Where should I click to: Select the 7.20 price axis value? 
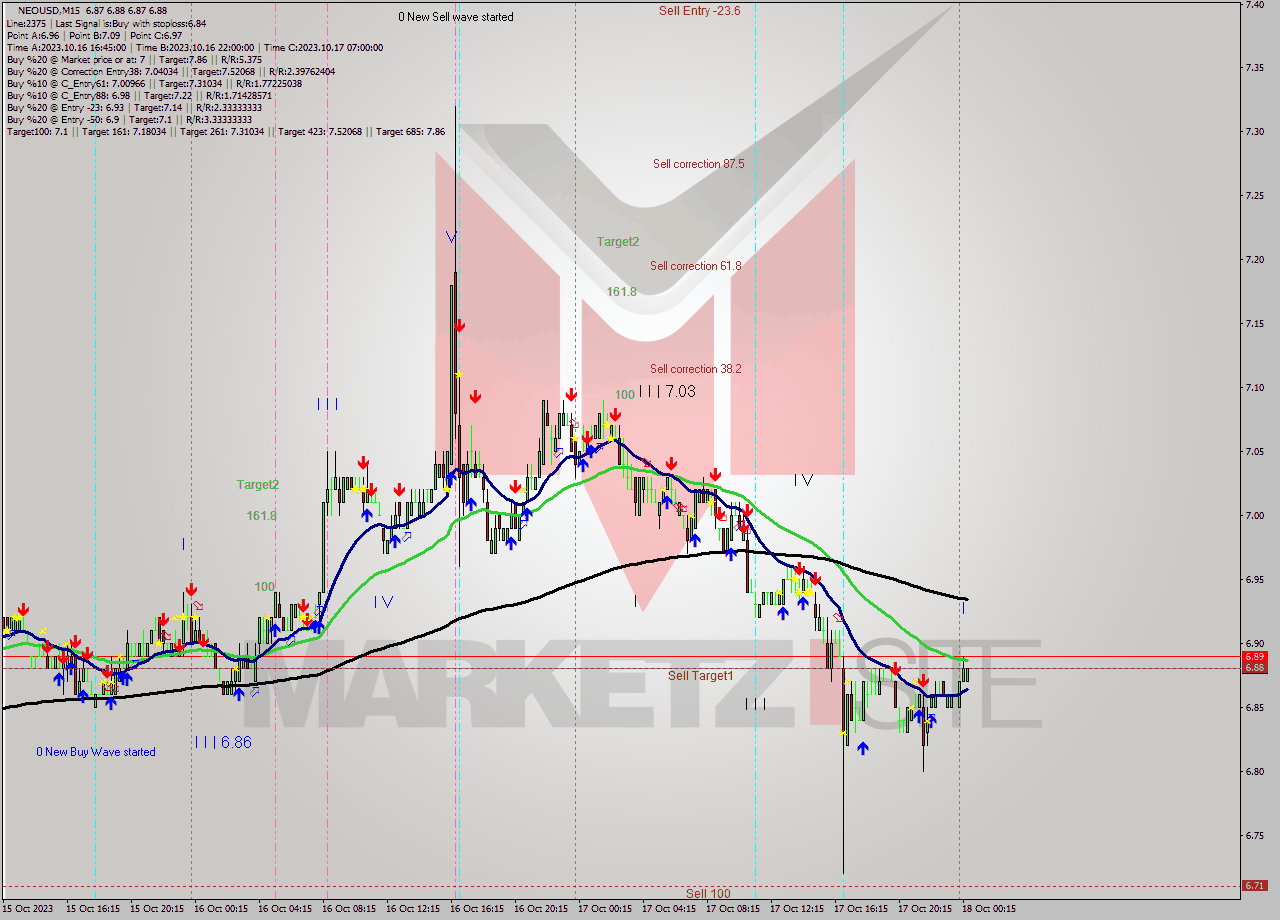tap(1255, 260)
